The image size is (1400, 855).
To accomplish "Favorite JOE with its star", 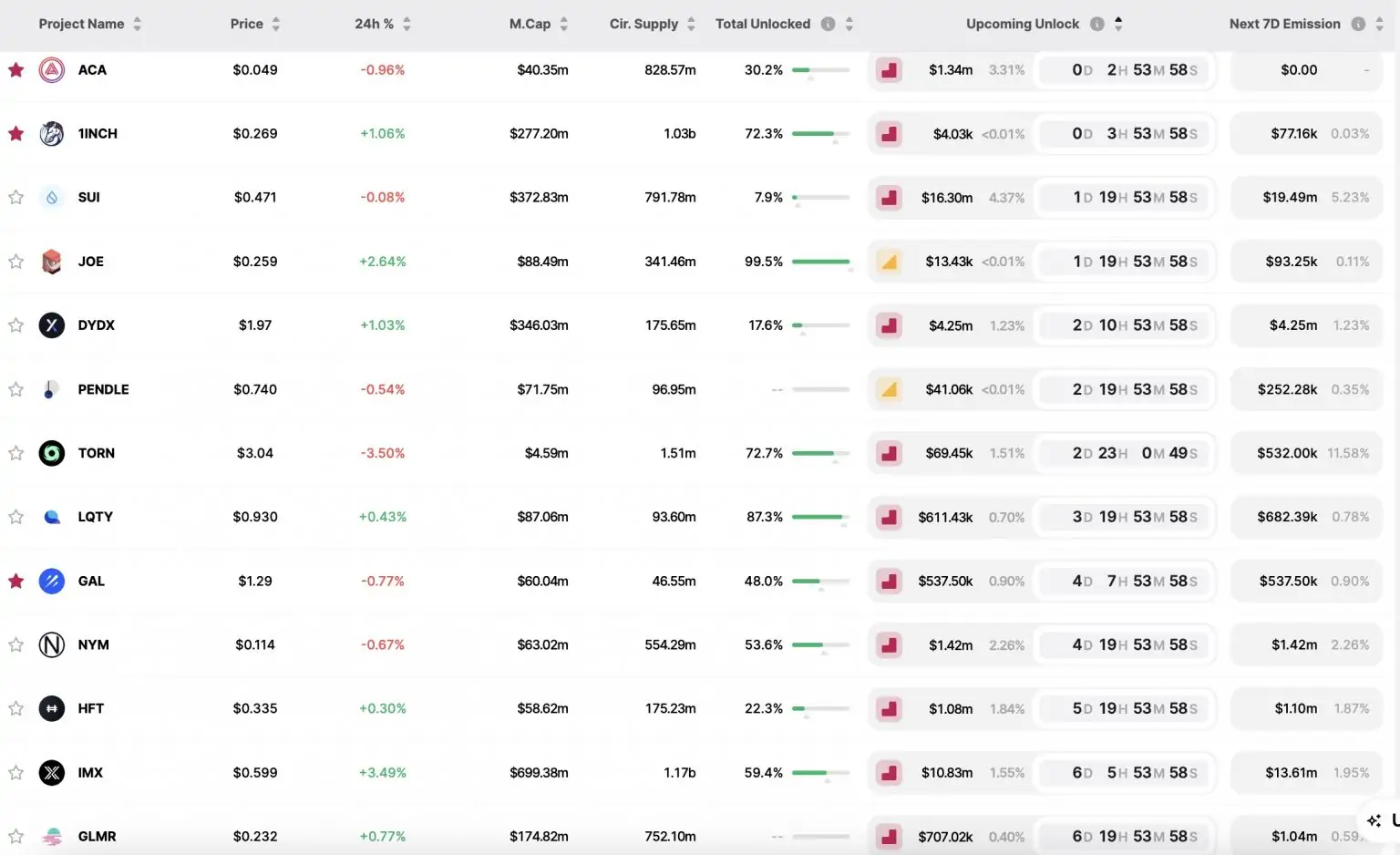I will (15, 262).
